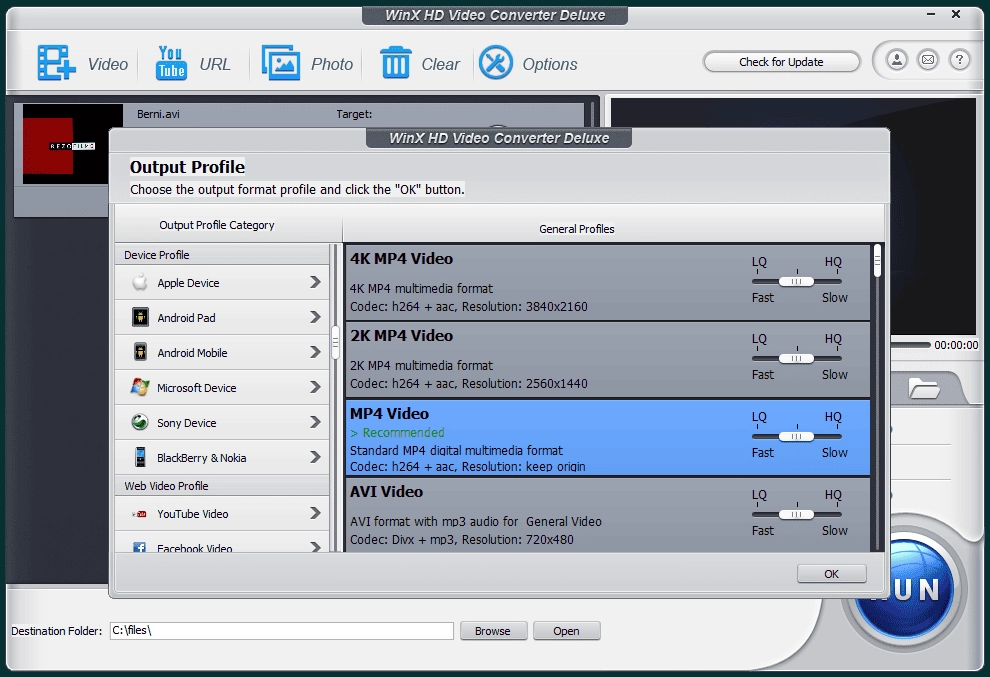Click the Berni.avi video thumbnail
The width and height of the screenshot is (990, 677).
coord(73,144)
